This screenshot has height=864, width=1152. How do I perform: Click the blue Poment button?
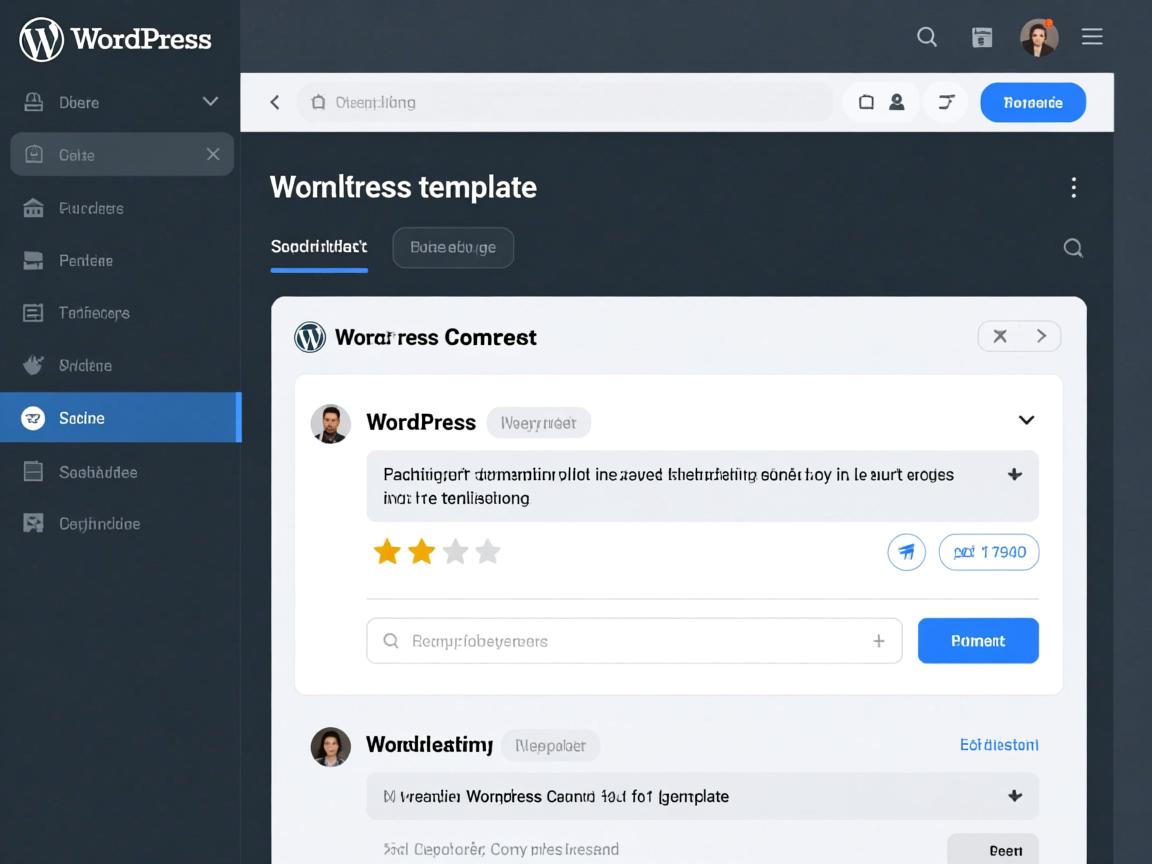977,641
